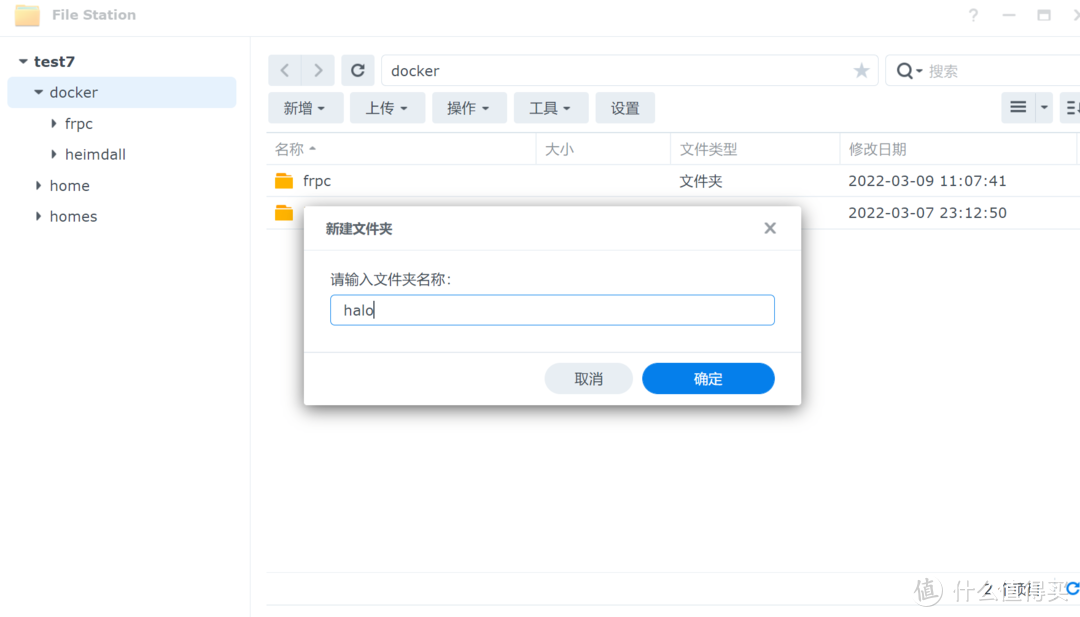The height and width of the screenshot is (617, 1080).
Task: Bookmark the docker path with the star
Action: 861,70
